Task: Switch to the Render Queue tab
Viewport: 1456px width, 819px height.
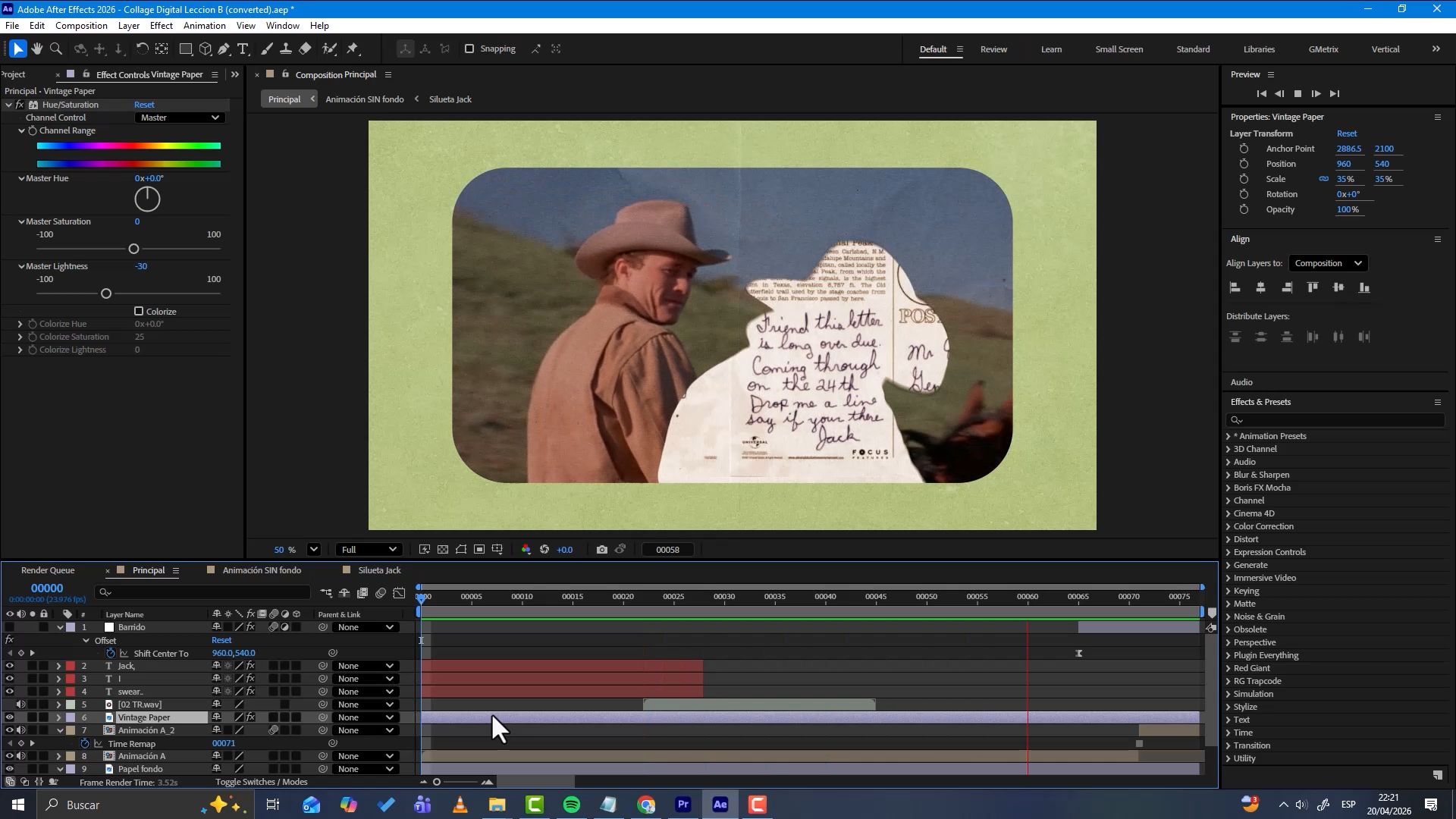Action: [48, 570]
